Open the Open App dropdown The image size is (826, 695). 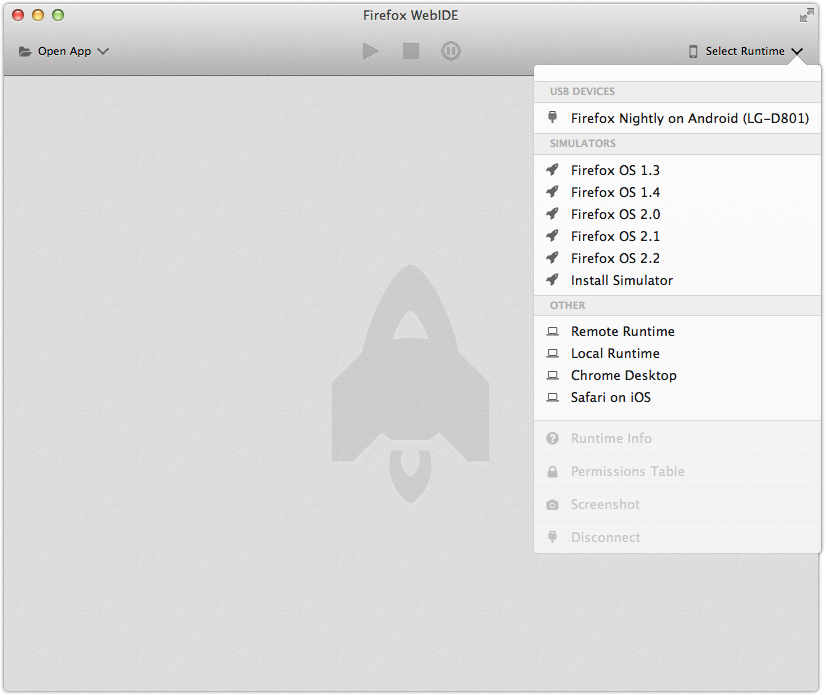tap(64, 51)
